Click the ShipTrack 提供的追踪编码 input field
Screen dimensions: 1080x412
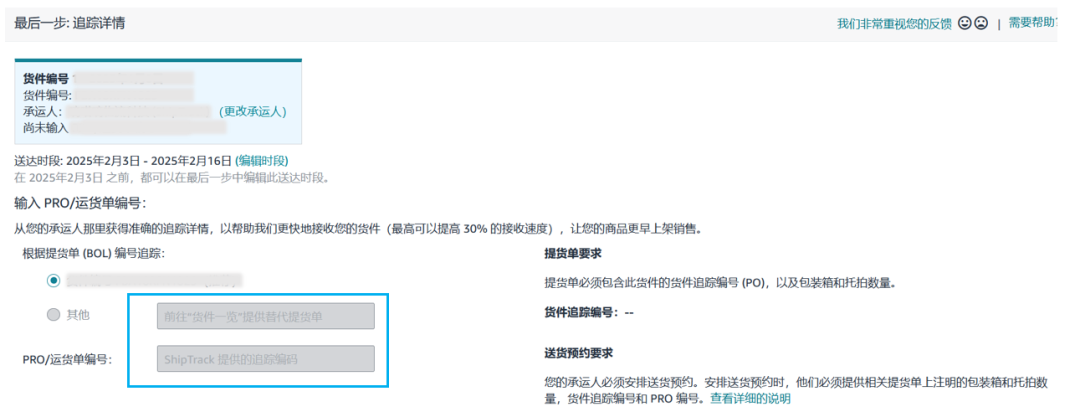click(x=266, y=359)
